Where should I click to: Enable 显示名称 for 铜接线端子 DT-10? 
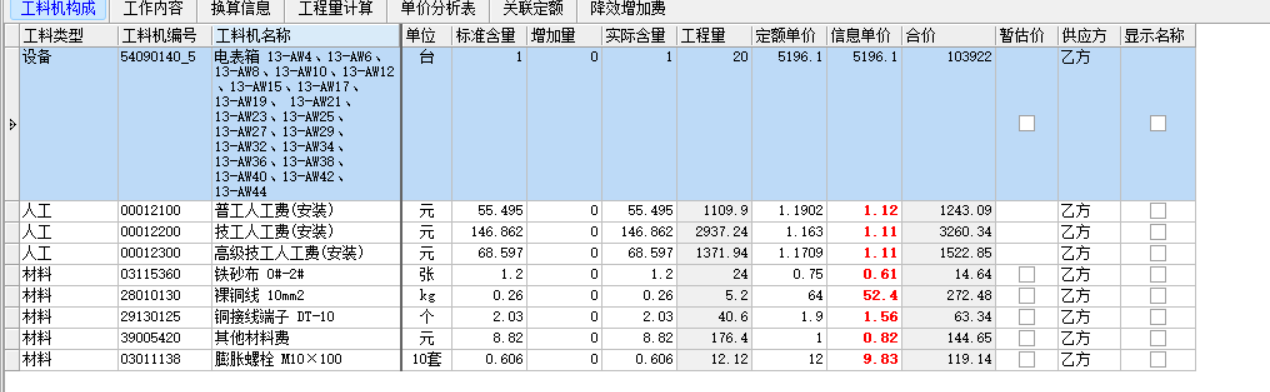[x=1157, y=317]
